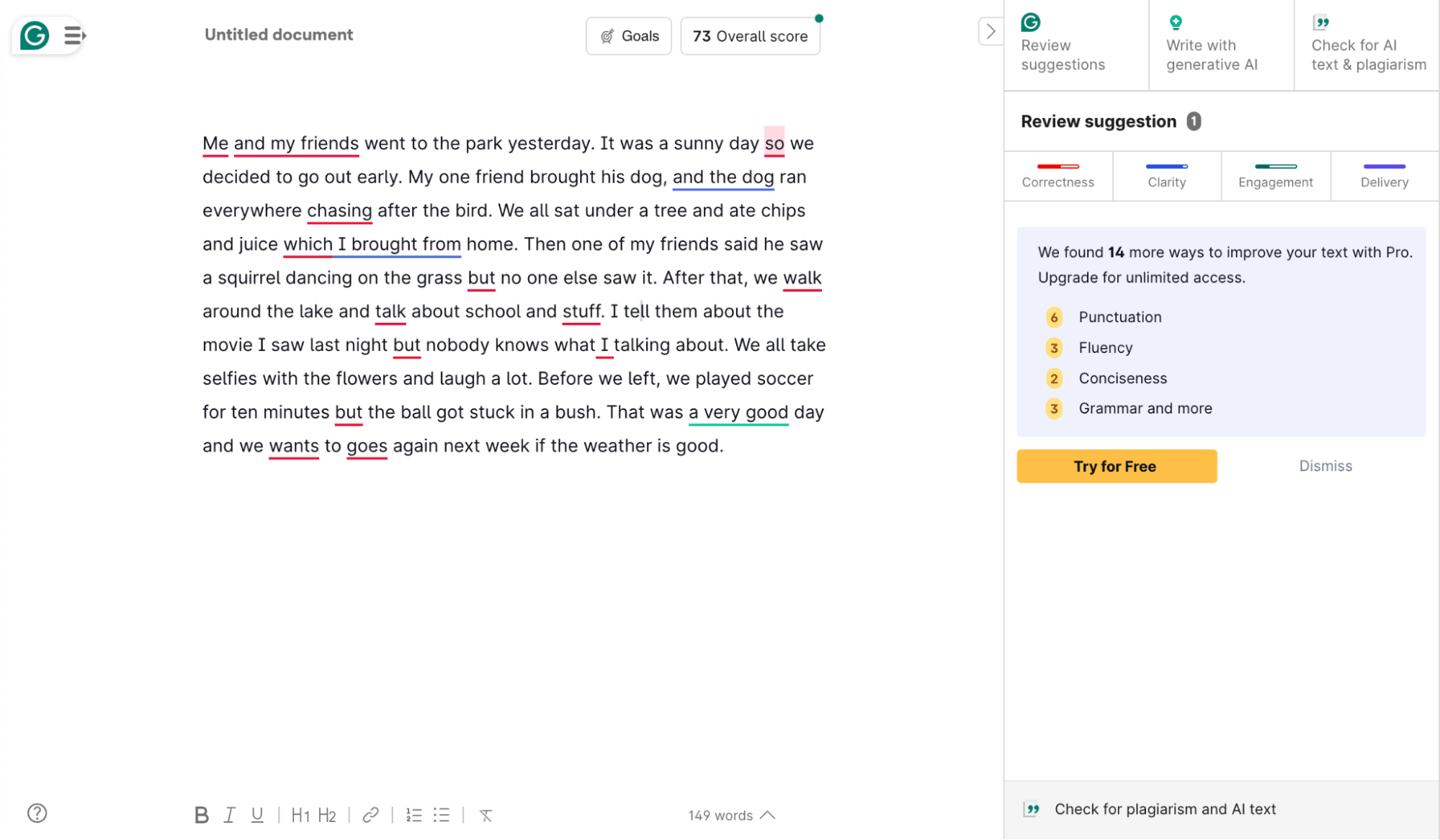Click the plagiarism quote icon at top
This screenshot has height=840, width=1440.
1321,22
